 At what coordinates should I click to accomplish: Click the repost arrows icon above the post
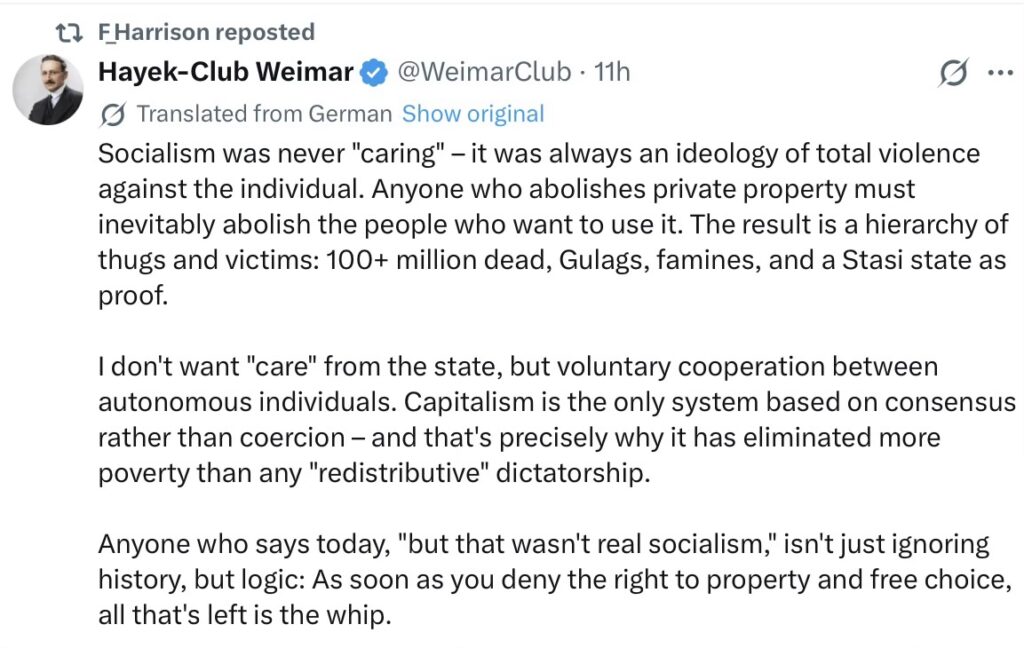69,33
